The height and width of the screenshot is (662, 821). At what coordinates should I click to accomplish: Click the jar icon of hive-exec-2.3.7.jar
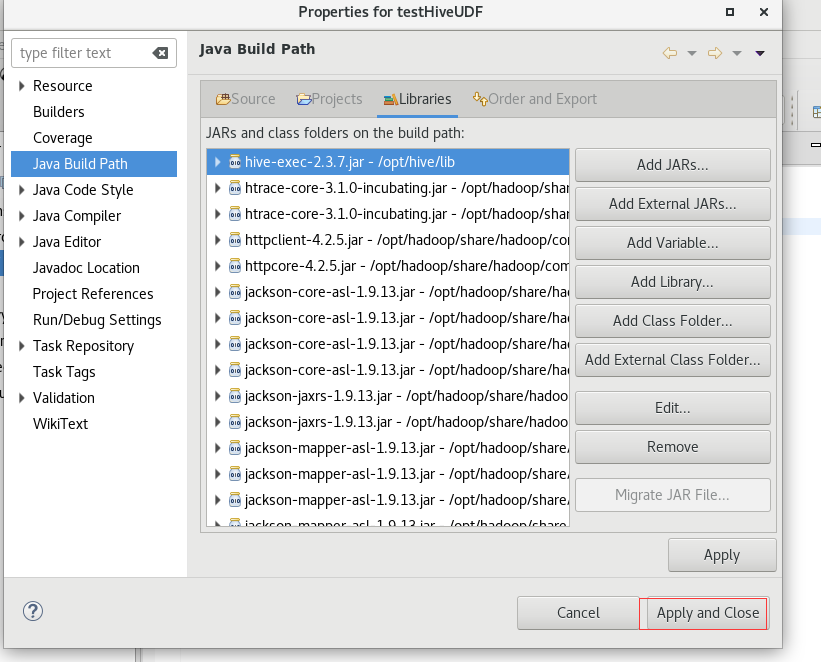pos(235,162)
